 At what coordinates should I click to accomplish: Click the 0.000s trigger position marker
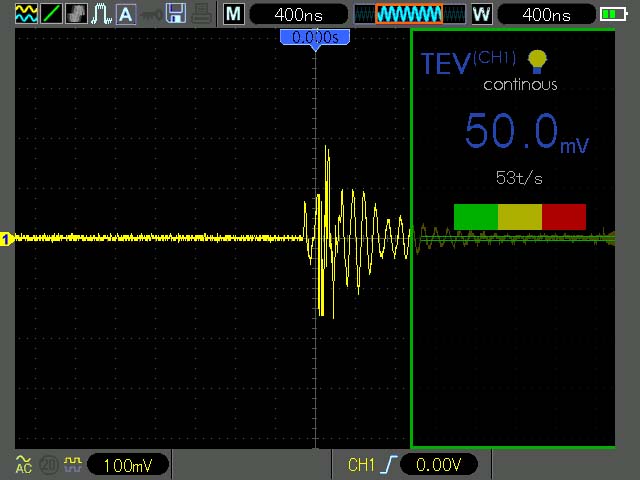(x=315, y=38)
